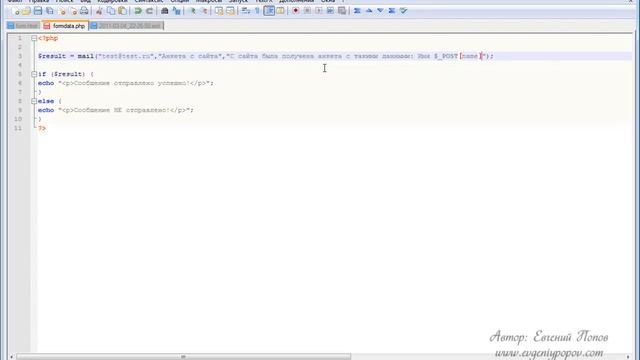Click the checkmark plugin icon at toolbar end
Image resolution: width=640 pixels, height=360 pixels.
tap(403, 11)
